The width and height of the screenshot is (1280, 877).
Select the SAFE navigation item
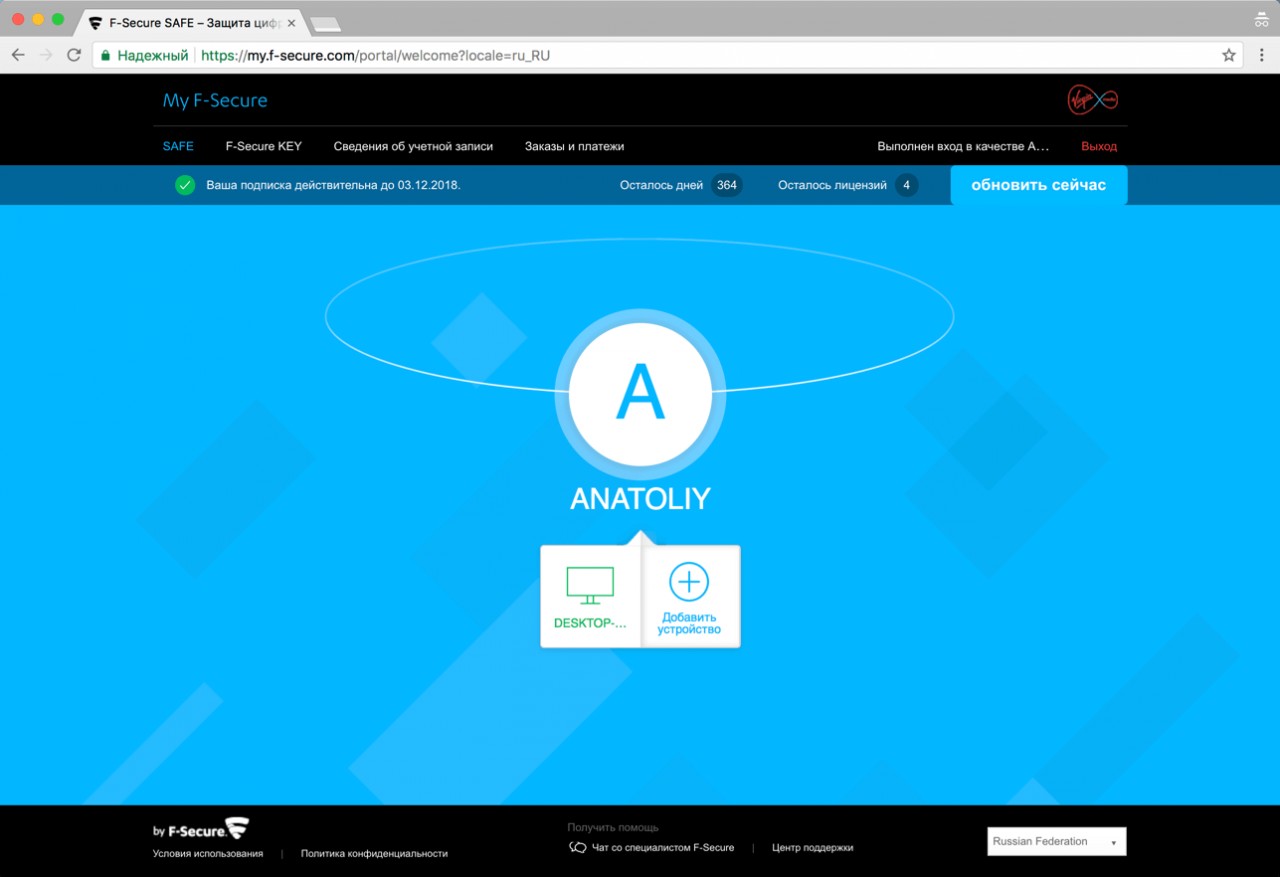178,146
